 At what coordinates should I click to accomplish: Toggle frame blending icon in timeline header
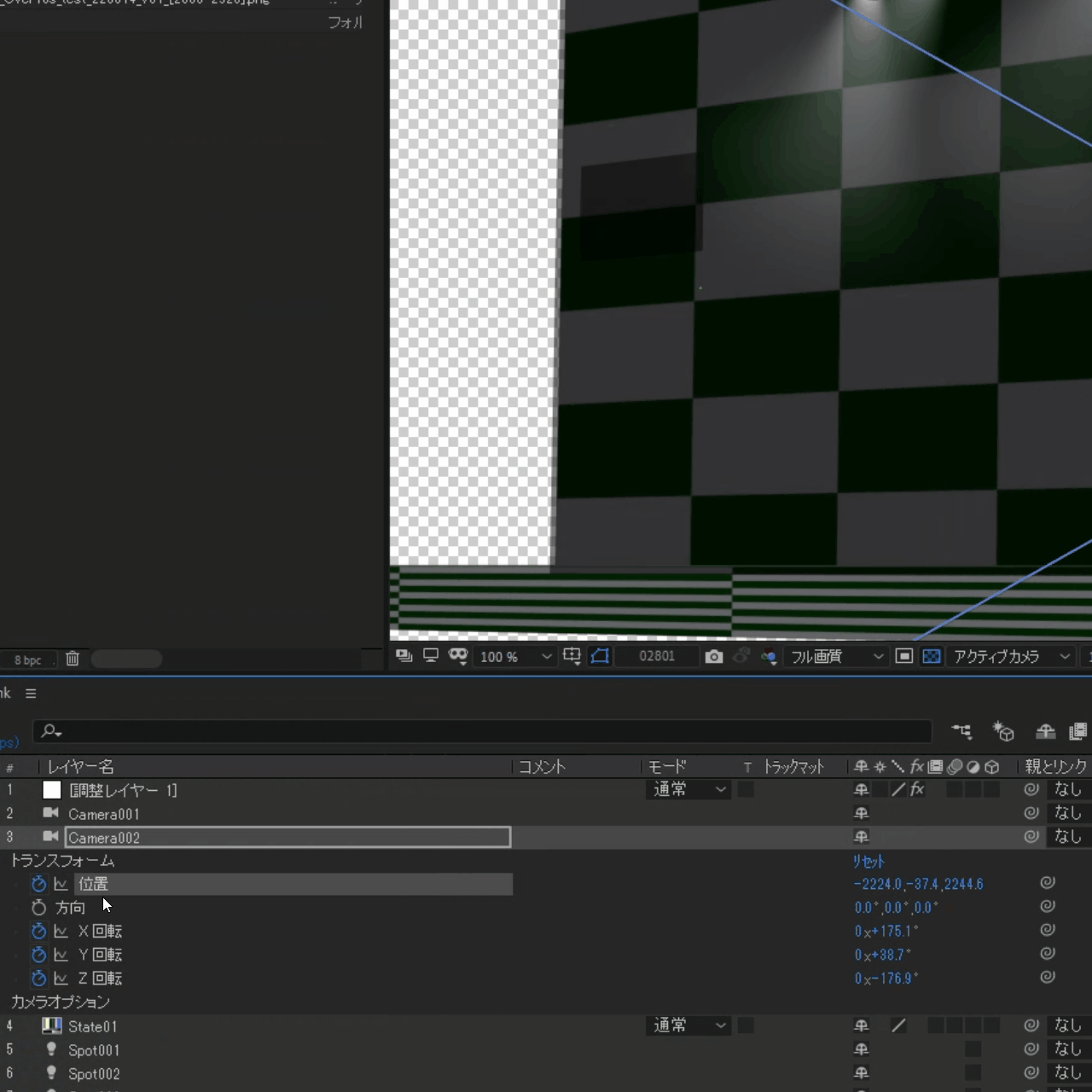(x=1078, y=731)
